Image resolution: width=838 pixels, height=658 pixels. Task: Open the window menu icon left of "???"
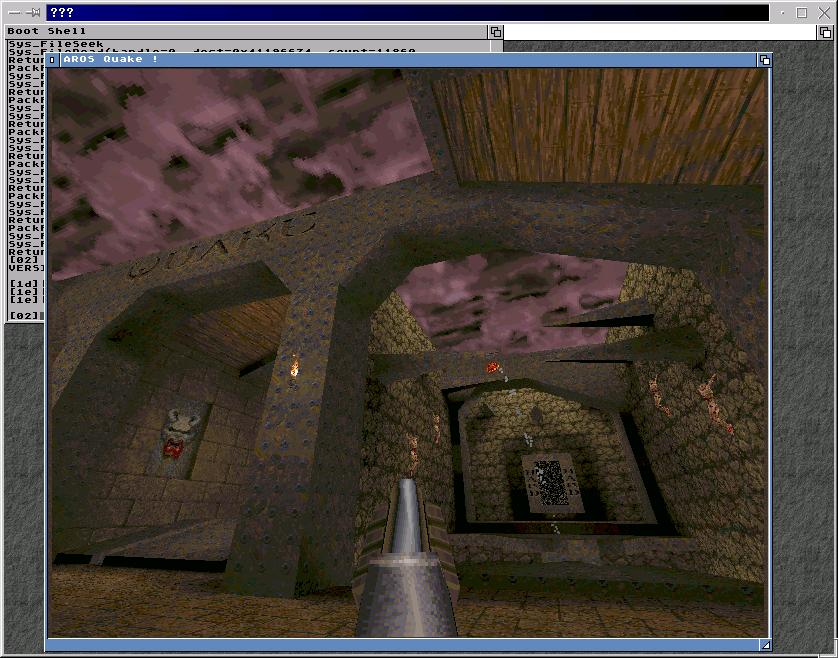(13, 13)
